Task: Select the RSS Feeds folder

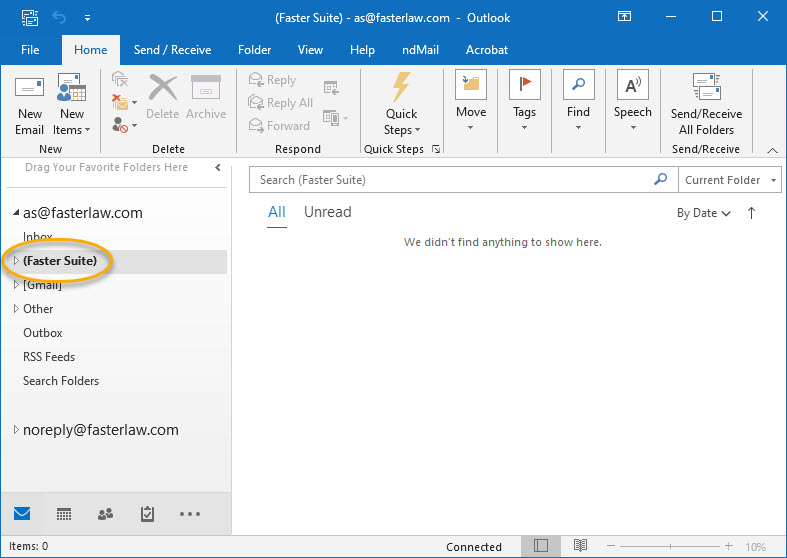Action: [49, 357]
